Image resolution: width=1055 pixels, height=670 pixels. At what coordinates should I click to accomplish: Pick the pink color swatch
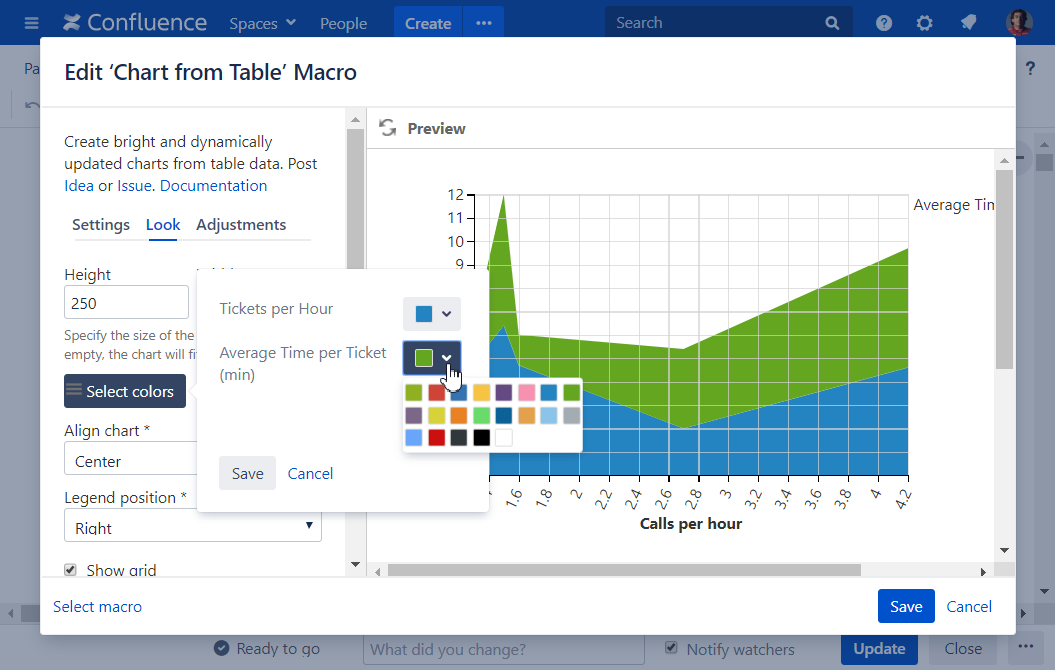(x=527, y=393)
